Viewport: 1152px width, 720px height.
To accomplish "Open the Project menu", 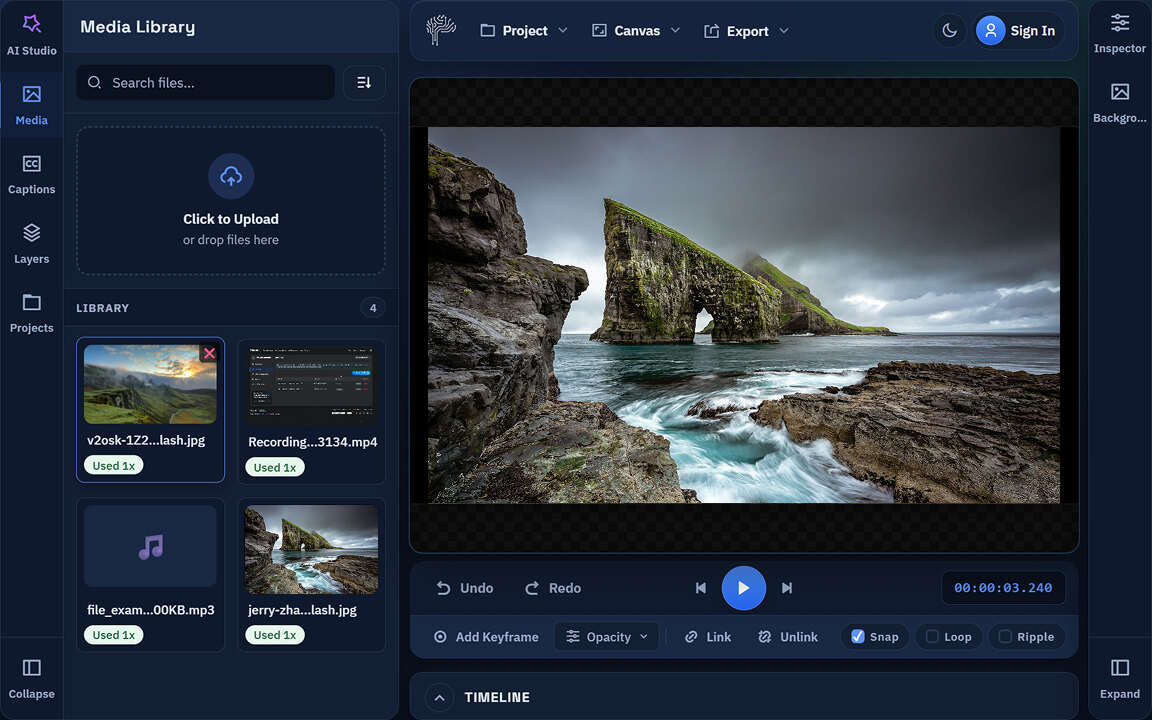I will (x=523, y=30).
